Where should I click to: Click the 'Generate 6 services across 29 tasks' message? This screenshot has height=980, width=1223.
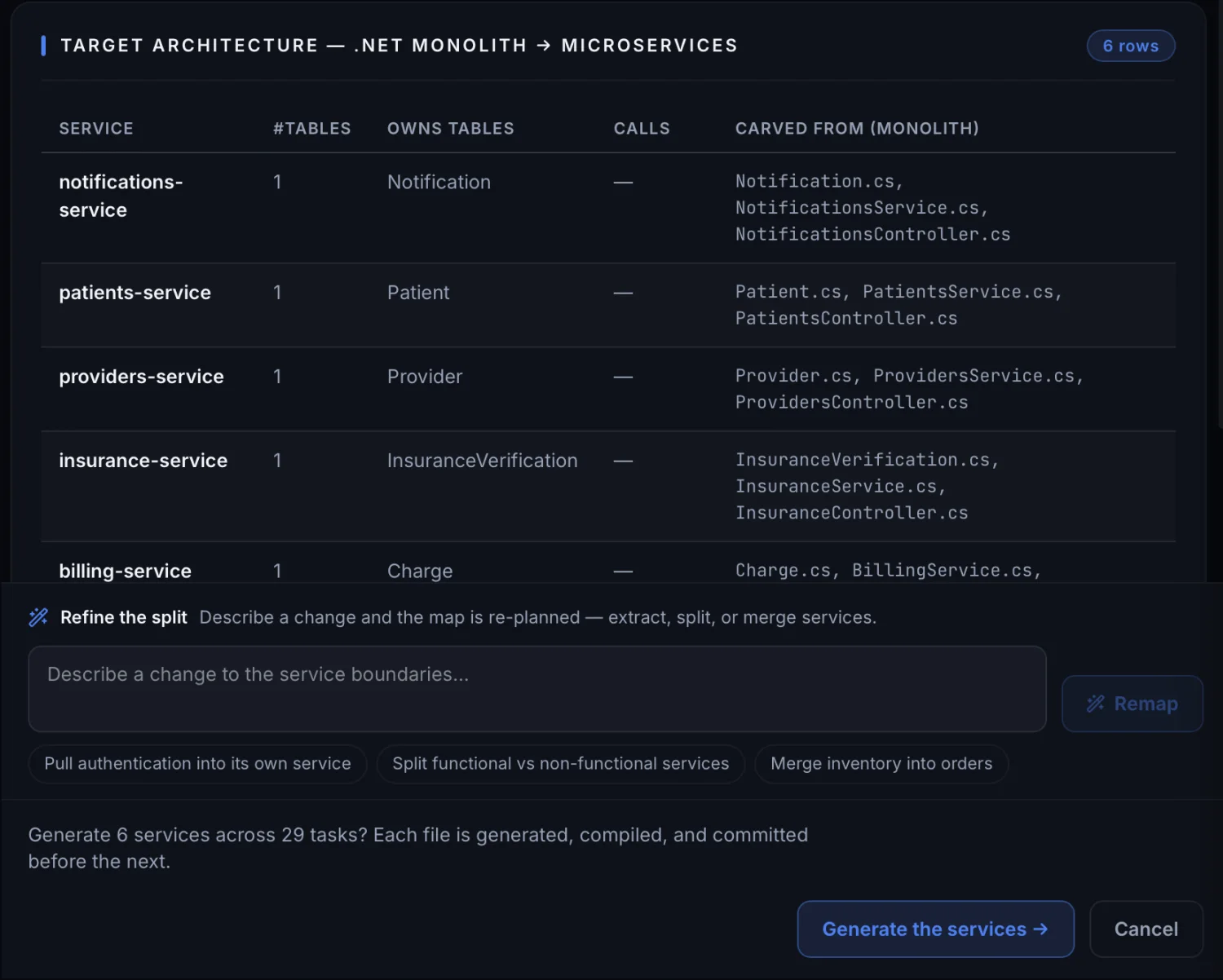(x=418, y=848)
